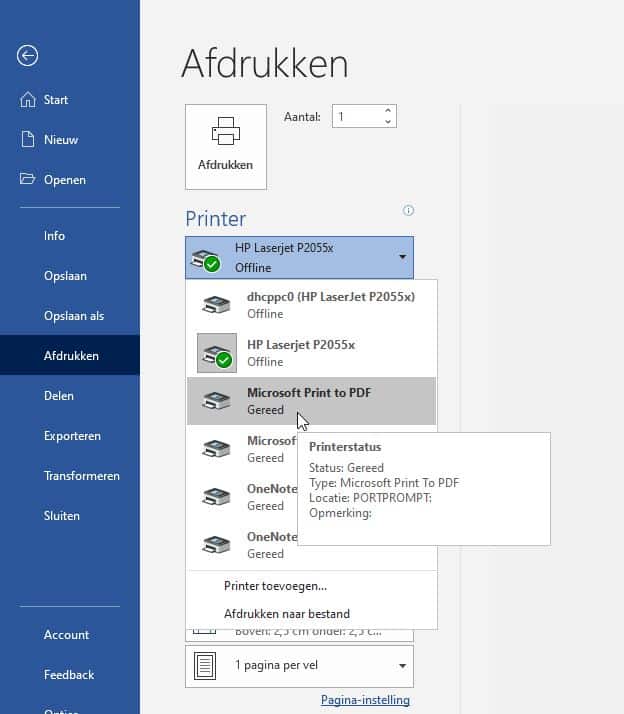Select HP Laserjet P2055x in the list

[x=312, y=353]
